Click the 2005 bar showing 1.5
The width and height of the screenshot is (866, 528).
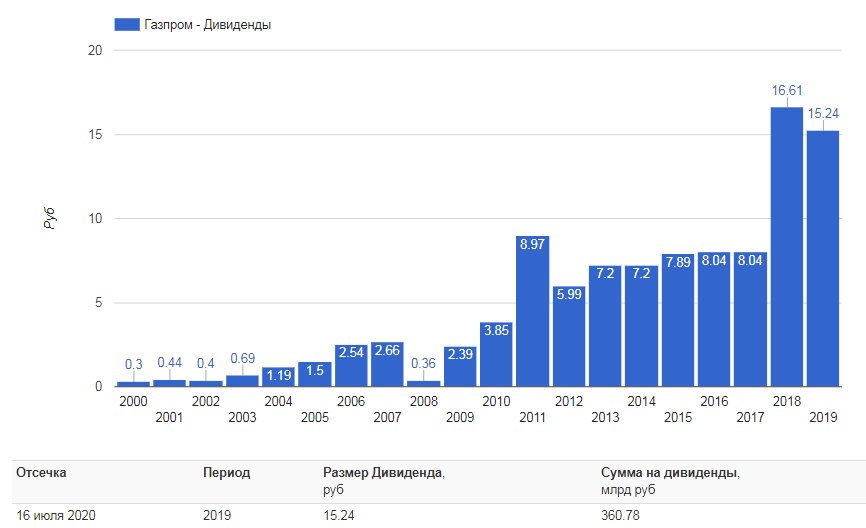pyautogui.click(x=315, y=374)
